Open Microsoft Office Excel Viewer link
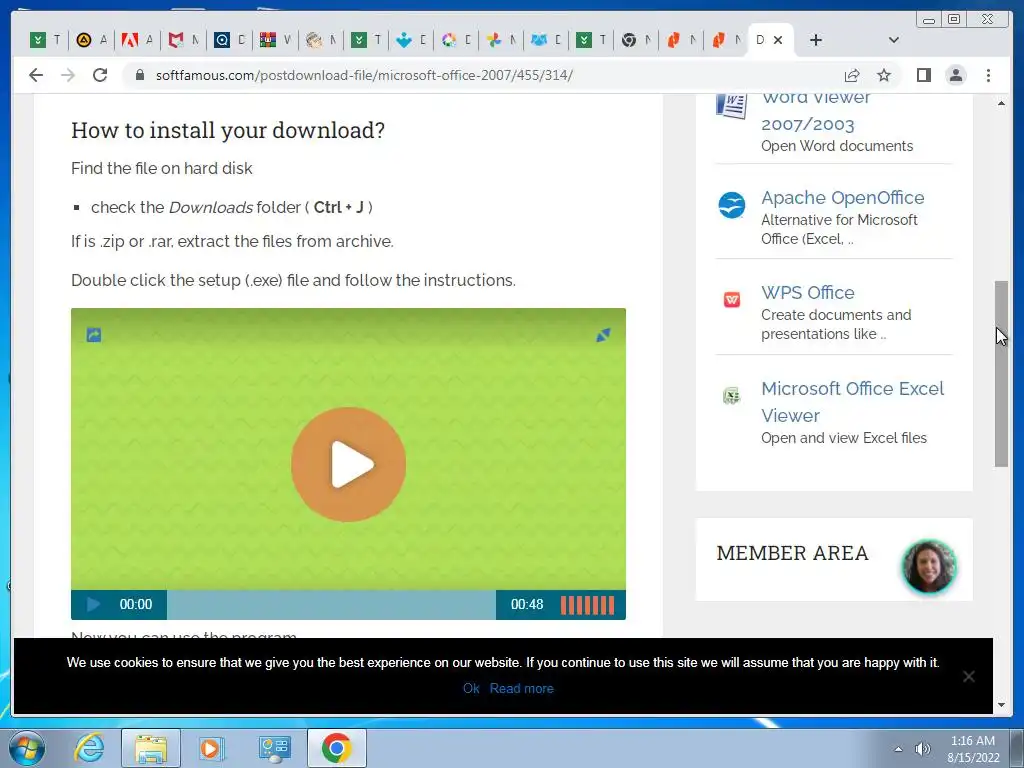 [x=852, y=402]
